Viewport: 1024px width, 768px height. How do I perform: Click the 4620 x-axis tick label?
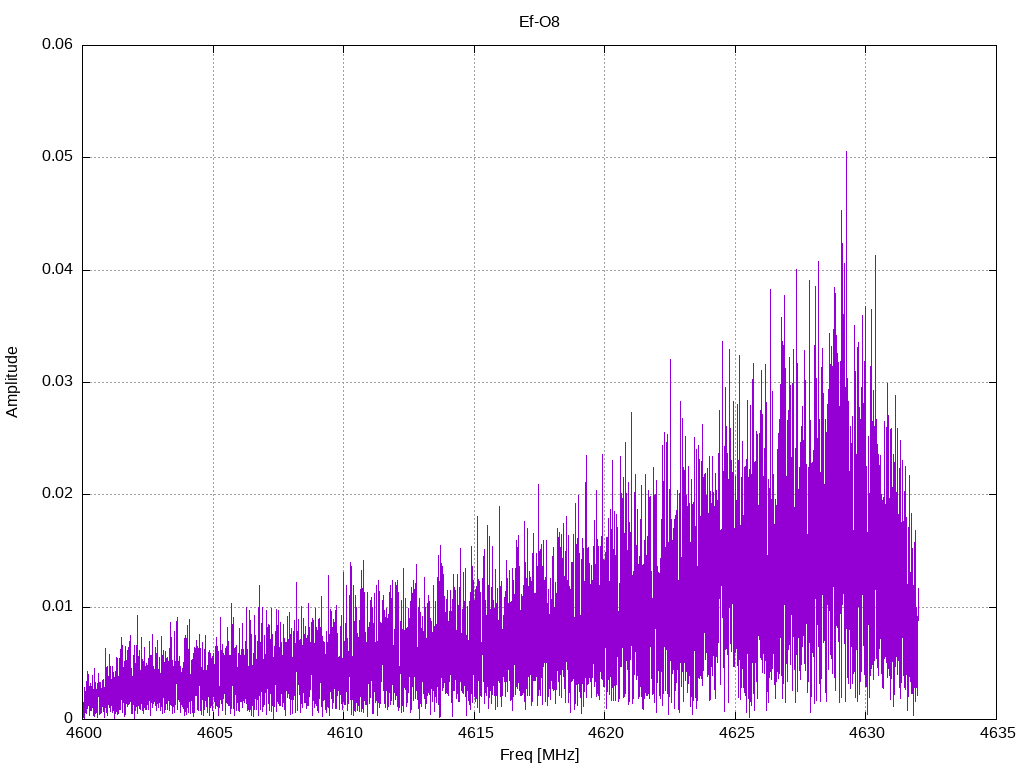coord(605,733)
